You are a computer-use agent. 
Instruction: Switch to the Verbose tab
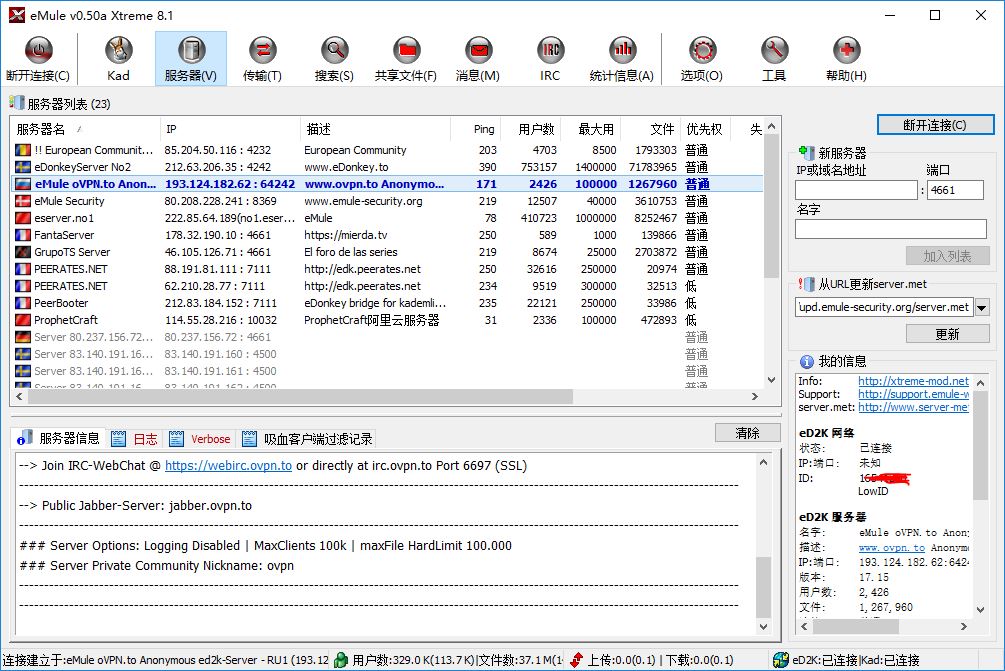coord(200,439)
